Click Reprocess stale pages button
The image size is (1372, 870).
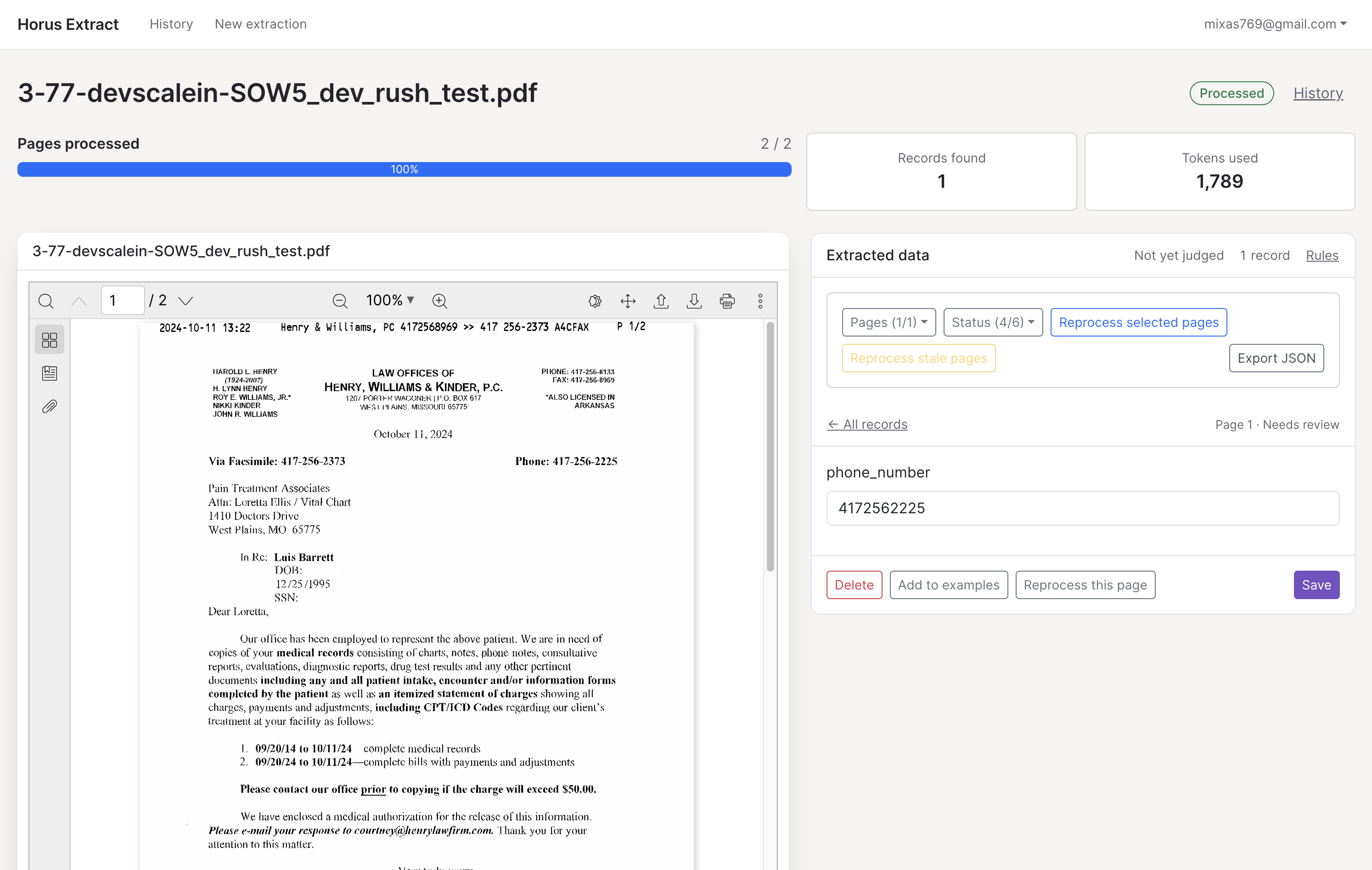tap(918, 359)
